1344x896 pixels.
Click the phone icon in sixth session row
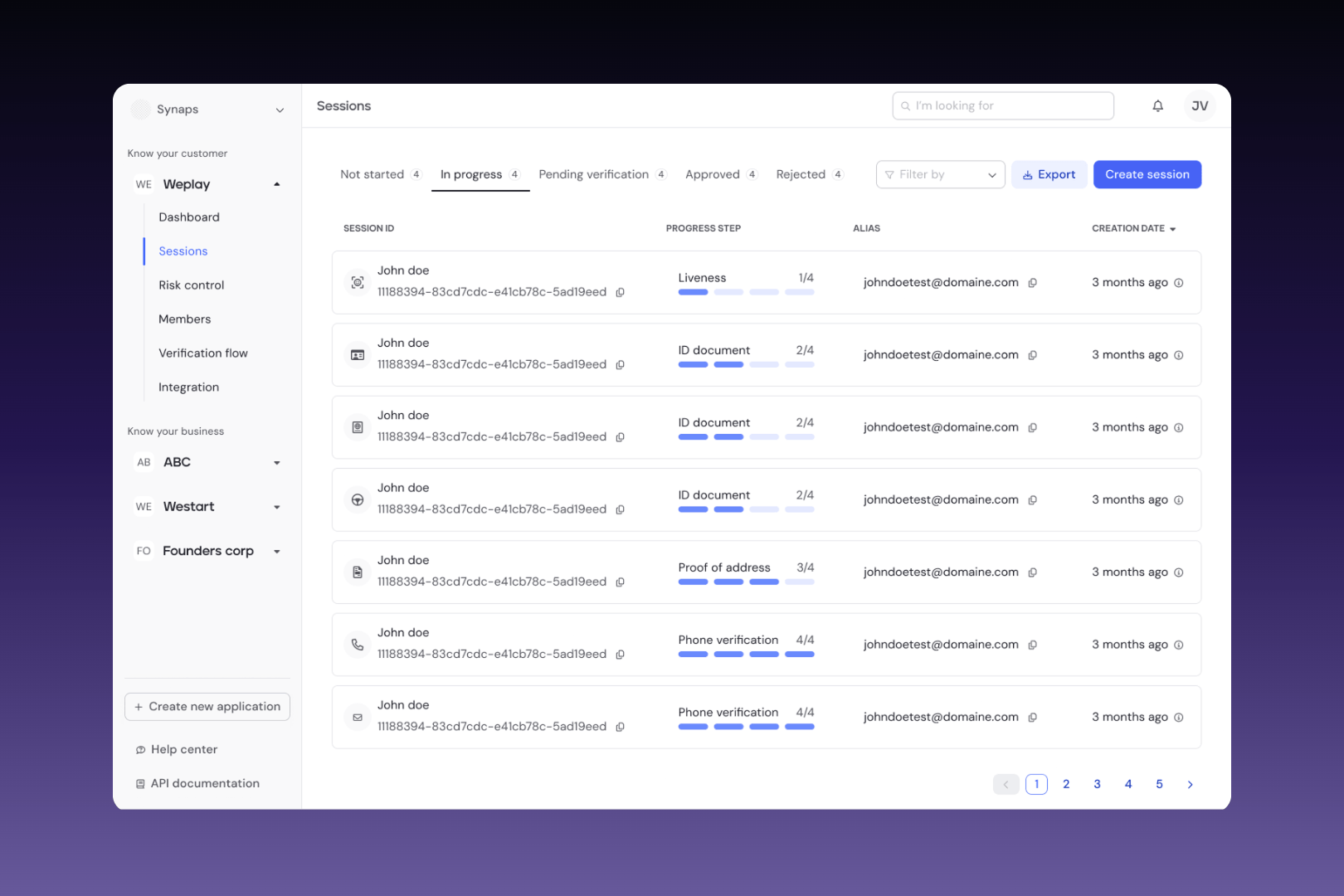358,645
